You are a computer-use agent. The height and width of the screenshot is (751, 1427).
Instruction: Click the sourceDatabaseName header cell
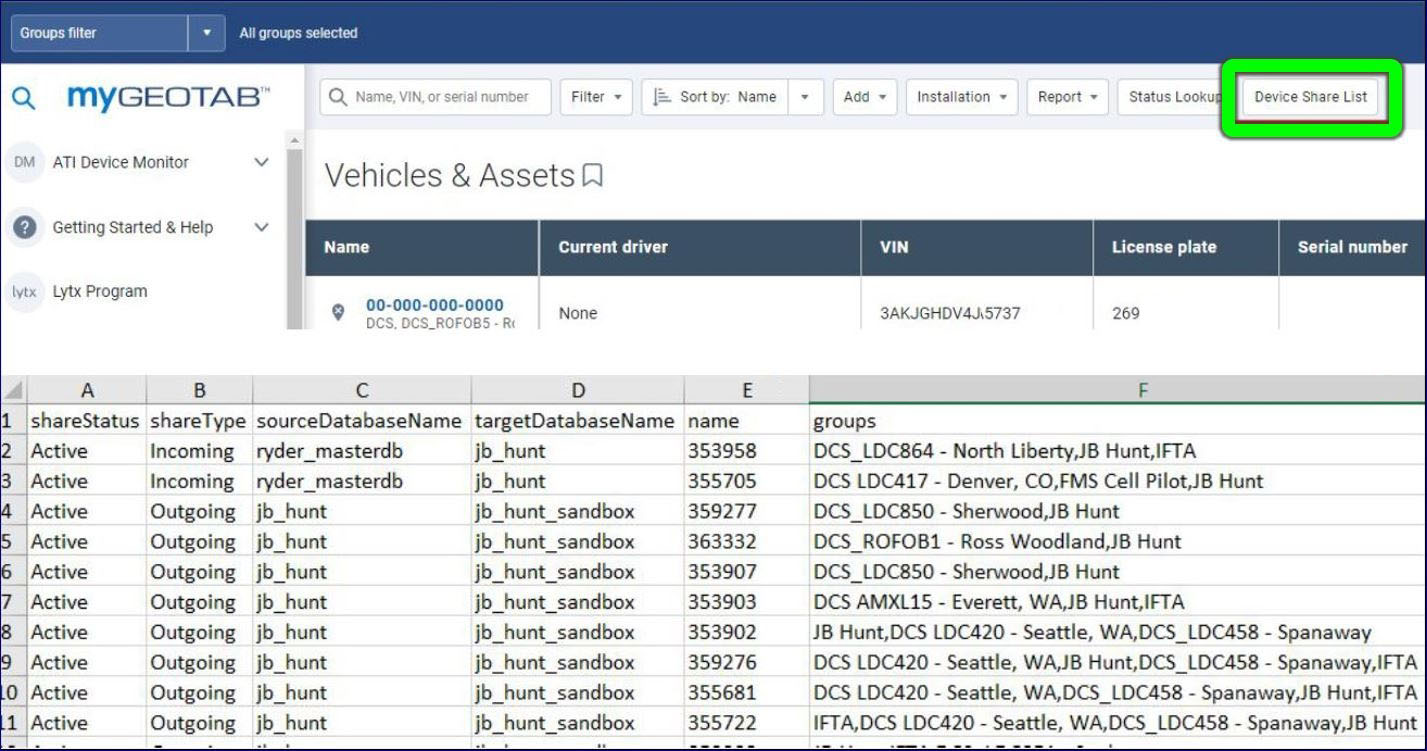(x=362, y=421)
